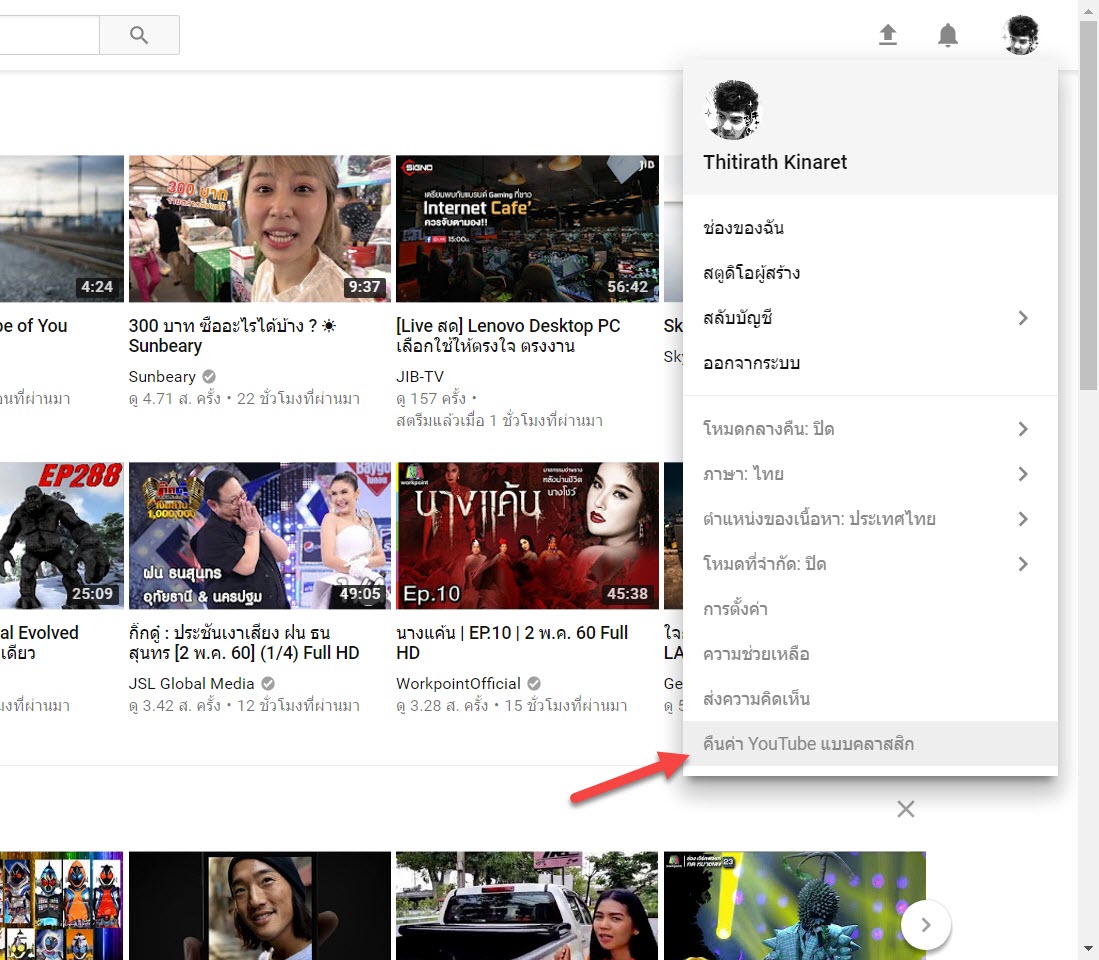
Task: Open the Internet Cafe' video thumbnail
Action: coord(527,228)
